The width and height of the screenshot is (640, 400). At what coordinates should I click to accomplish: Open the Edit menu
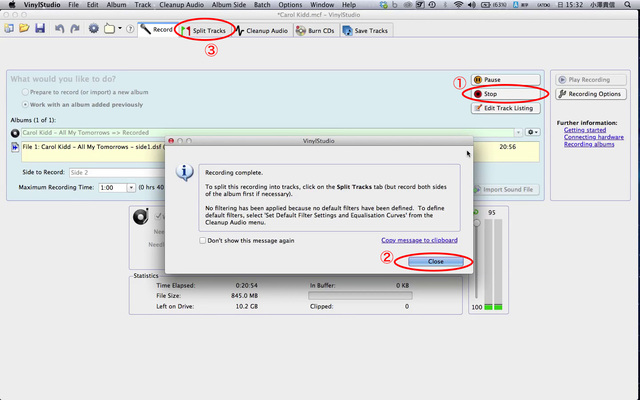[93, 5]
